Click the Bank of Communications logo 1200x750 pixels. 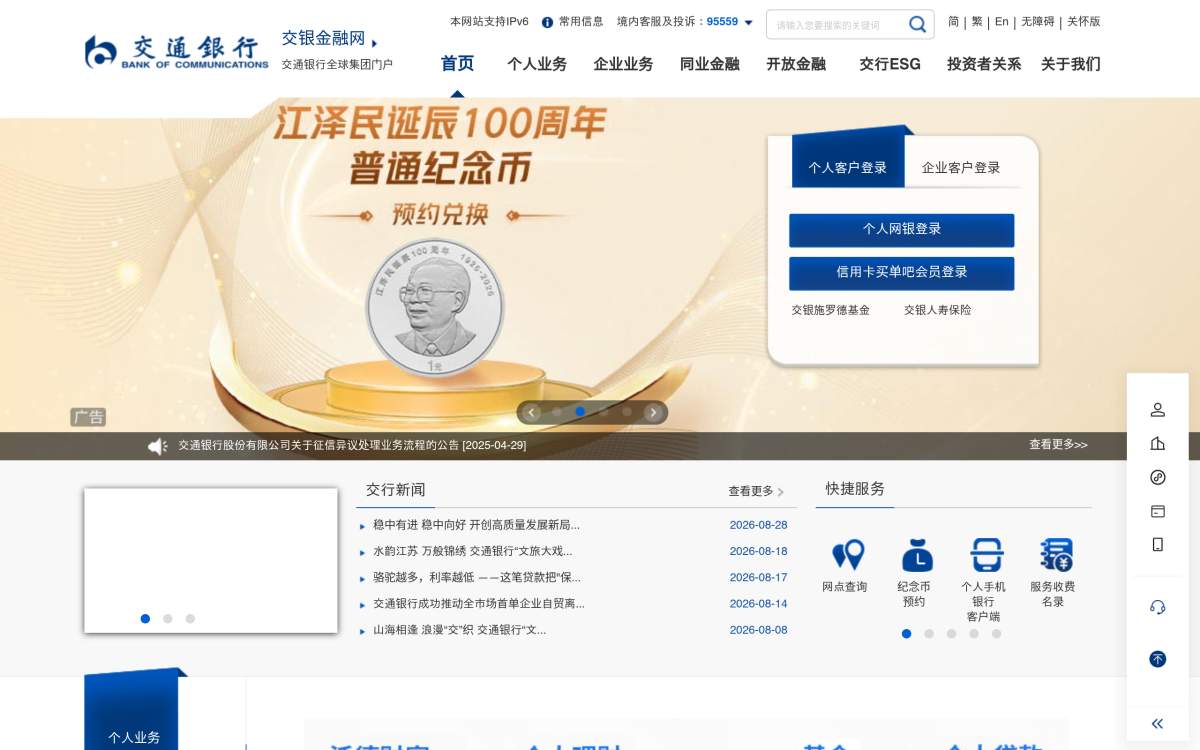pos(177,52)
